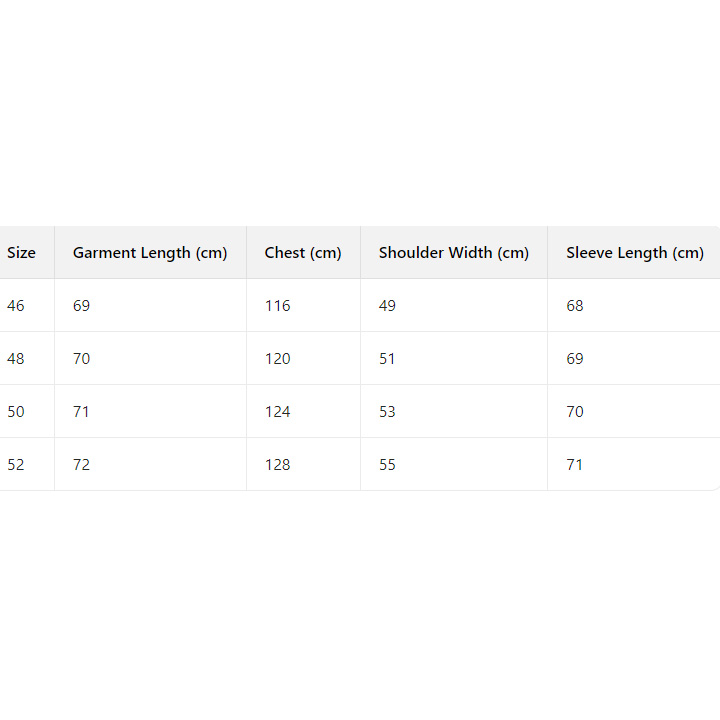This screenshot has height=720, width=720.
Task: Click the garment length value 69
Action: pos(81,306)
